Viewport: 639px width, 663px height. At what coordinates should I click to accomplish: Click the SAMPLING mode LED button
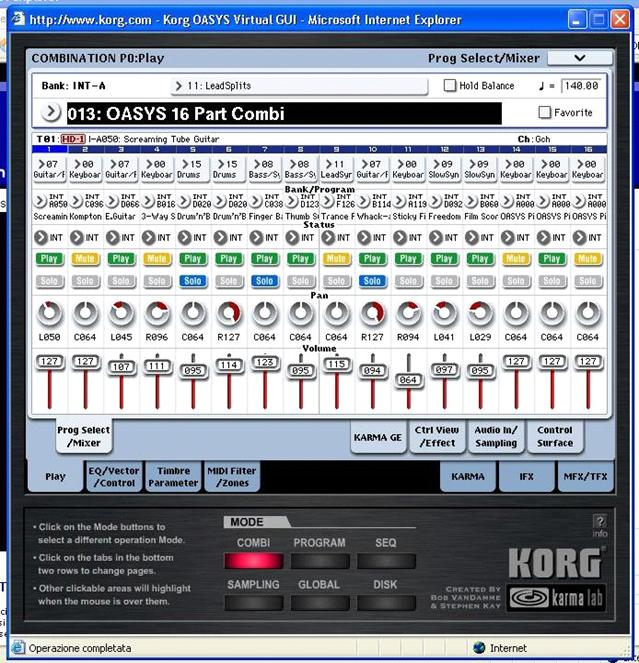tap(253, 603)
